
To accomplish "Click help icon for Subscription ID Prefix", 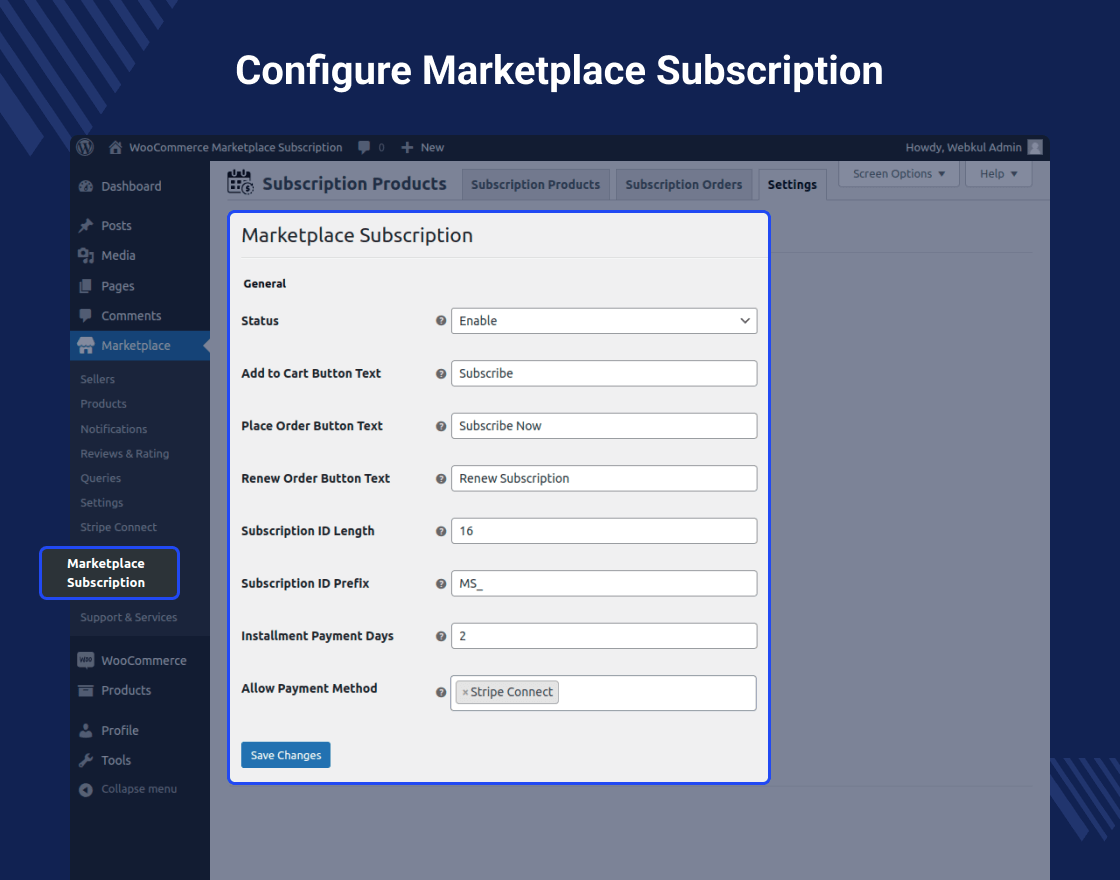I will (441, 584).
